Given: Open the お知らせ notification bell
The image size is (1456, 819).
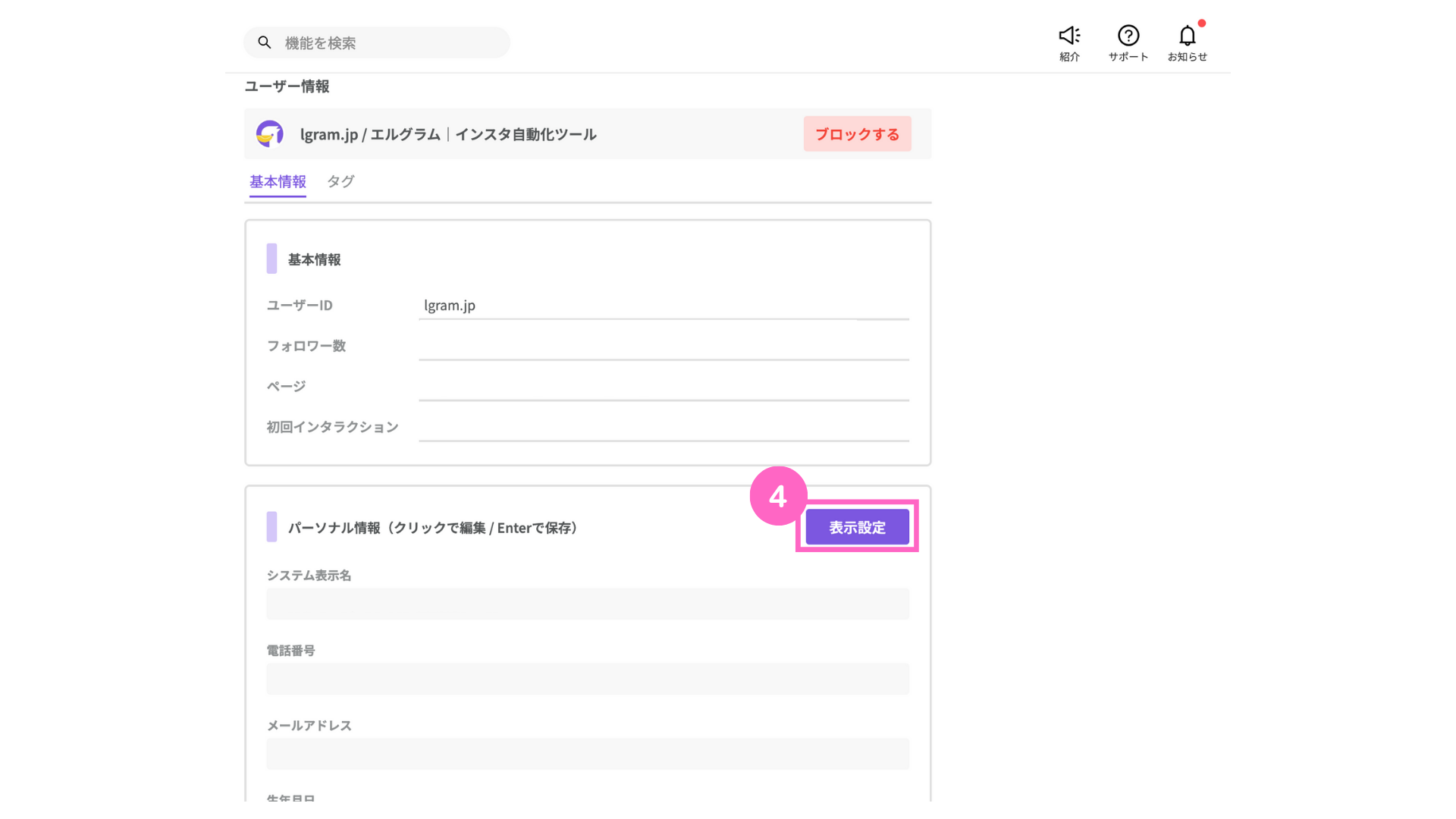Looking at the screenshot, I should 1187,36.
